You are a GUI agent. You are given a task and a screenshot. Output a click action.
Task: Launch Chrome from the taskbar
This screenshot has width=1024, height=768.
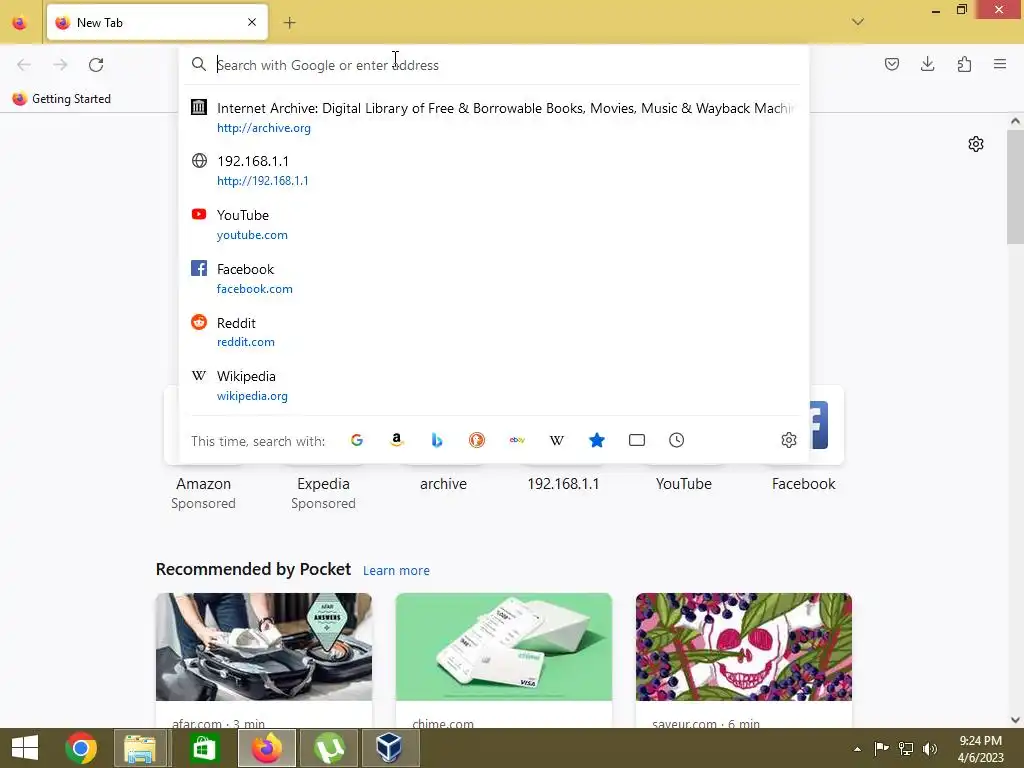(x=81, y=748)
